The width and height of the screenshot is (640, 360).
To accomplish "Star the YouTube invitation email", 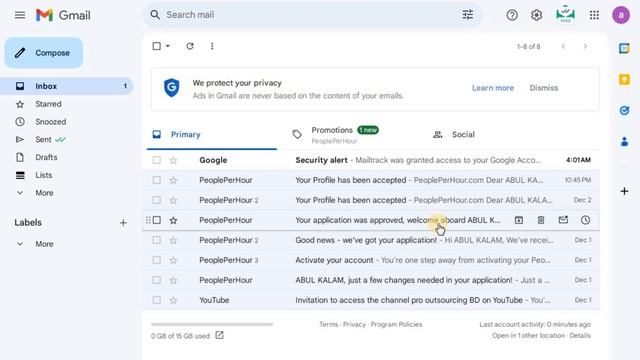I will pos(173,300).
